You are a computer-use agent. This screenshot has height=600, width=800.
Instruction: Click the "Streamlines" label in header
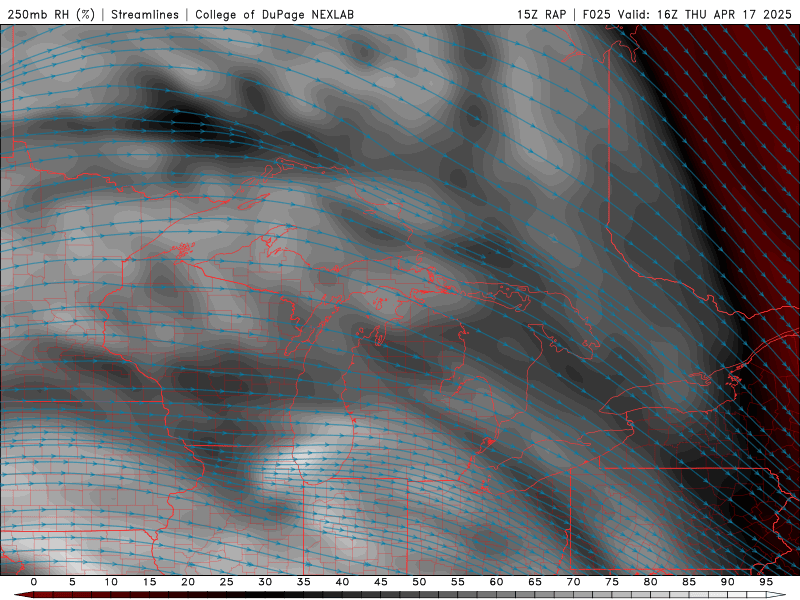point(145,14)
